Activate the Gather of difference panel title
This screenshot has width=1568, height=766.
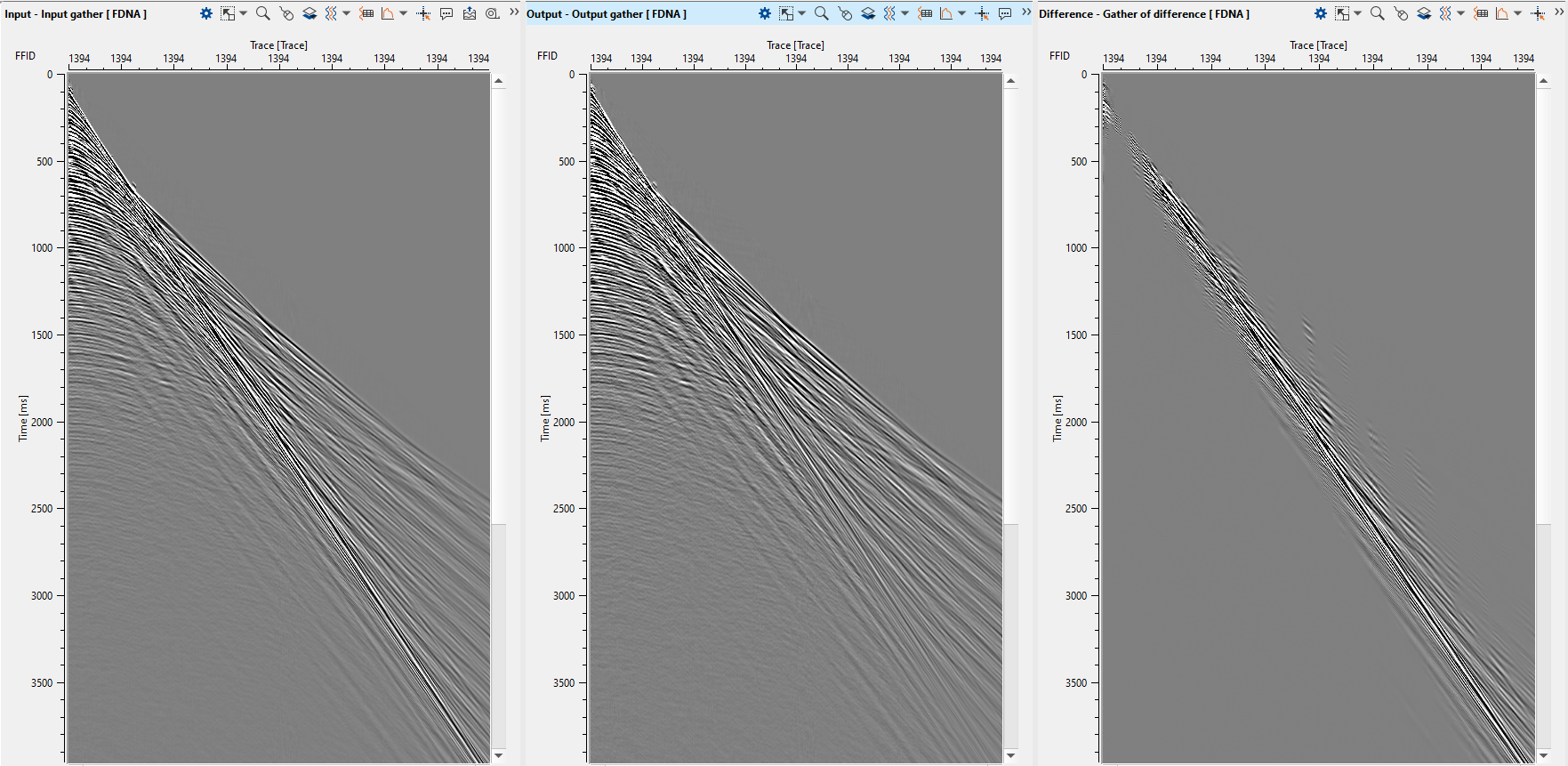1144,14
